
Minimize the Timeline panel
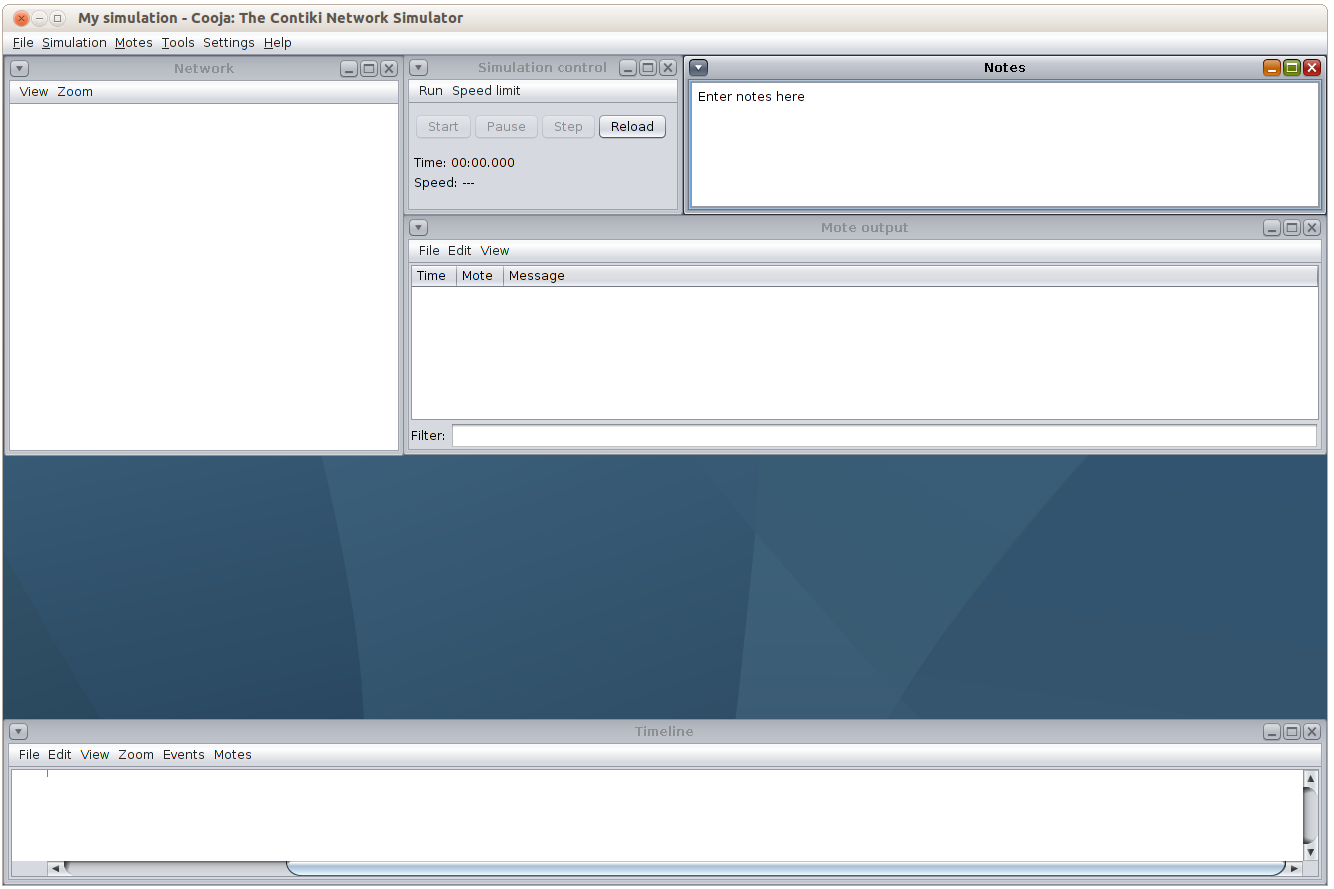click(1272, 732)
